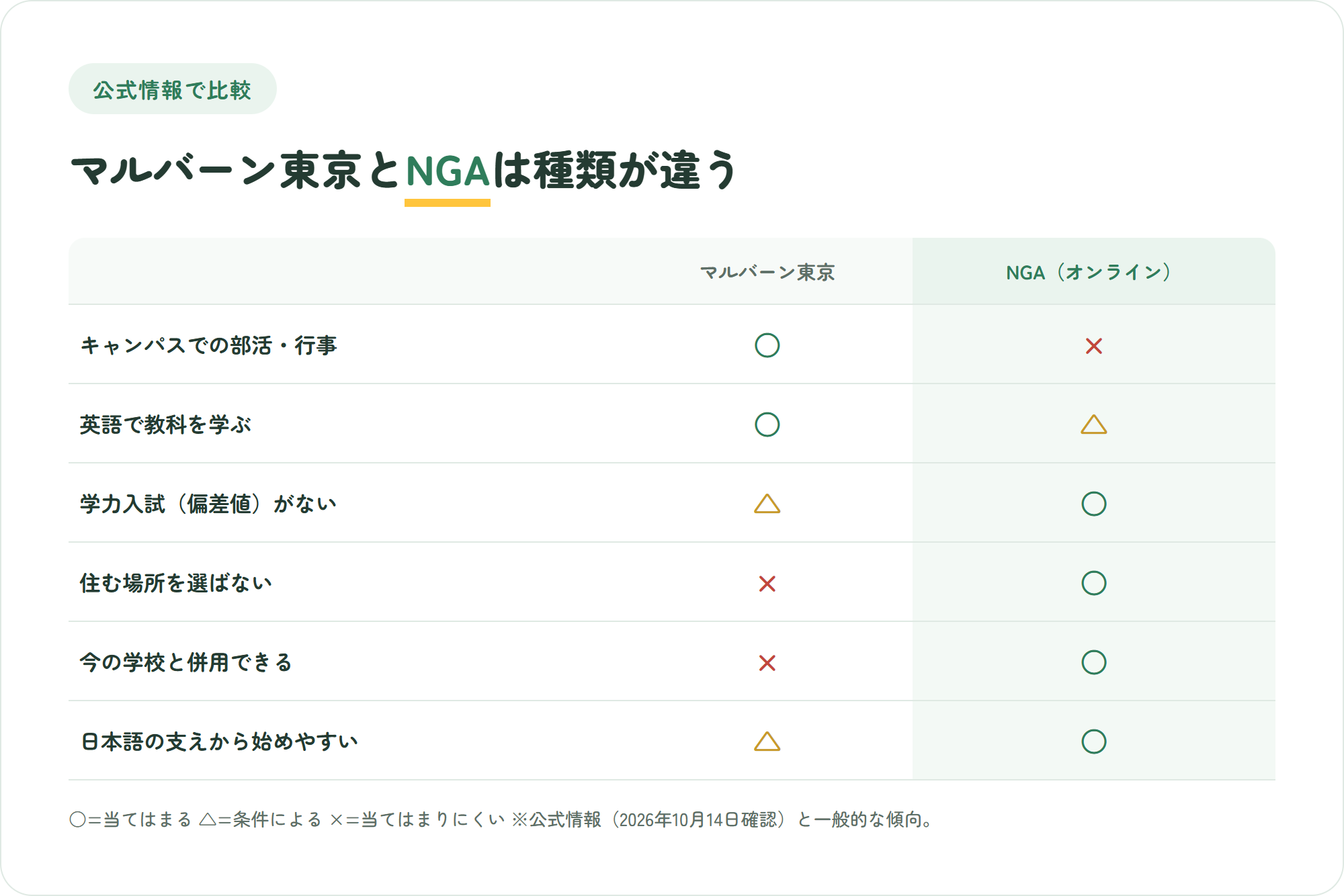This screenshot has height=896, width=1344.
Task: Click the circle for 日本語の支え row under NGA
Action: (1093, 742)
